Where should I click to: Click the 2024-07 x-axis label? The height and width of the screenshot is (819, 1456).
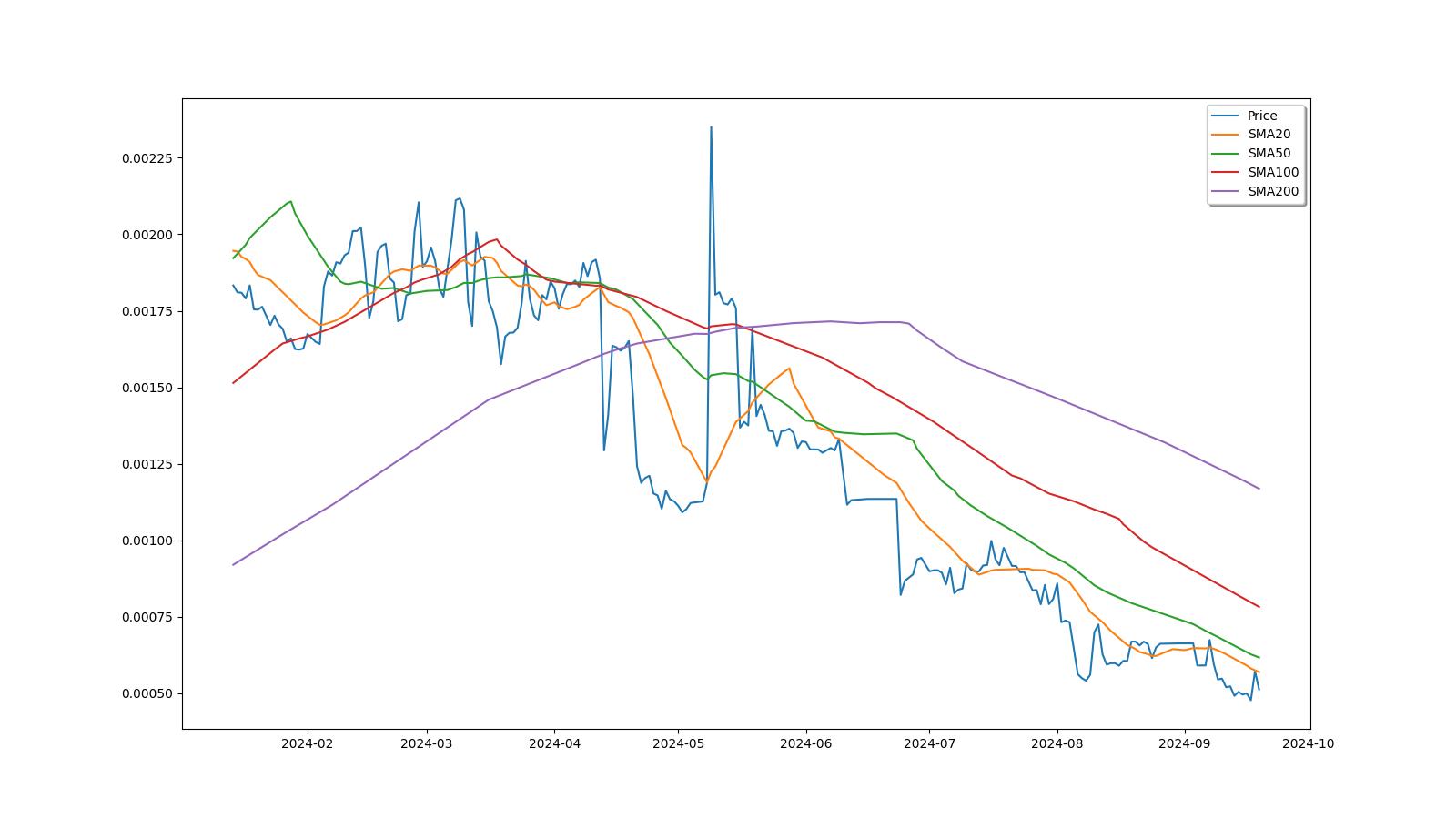click(929, 743)
